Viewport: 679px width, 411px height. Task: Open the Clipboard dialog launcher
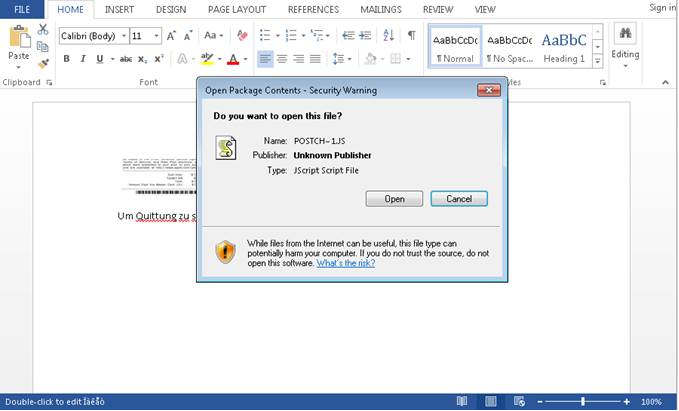49,82
